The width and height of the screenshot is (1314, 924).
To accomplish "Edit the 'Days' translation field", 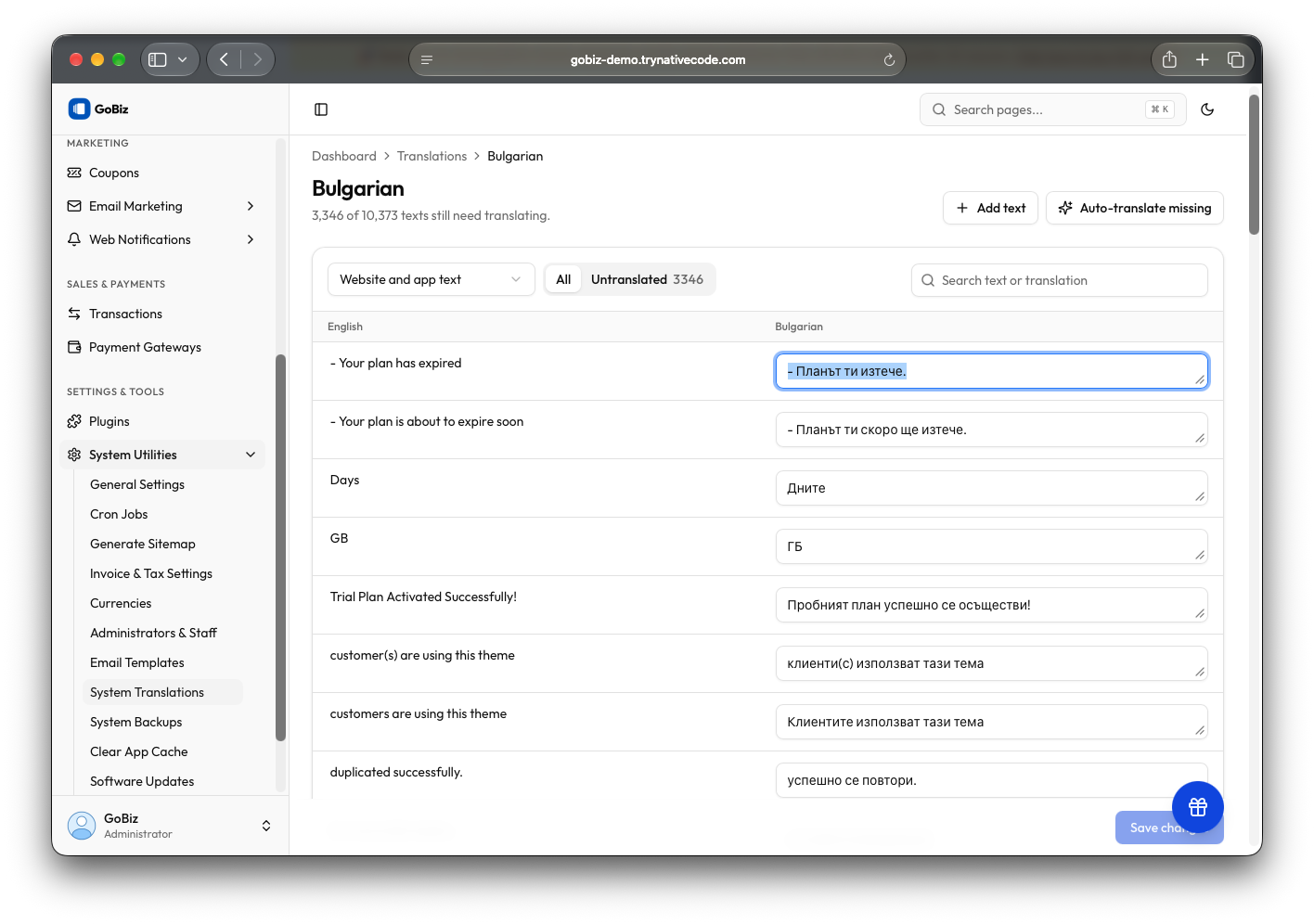I will coord(991,488).
